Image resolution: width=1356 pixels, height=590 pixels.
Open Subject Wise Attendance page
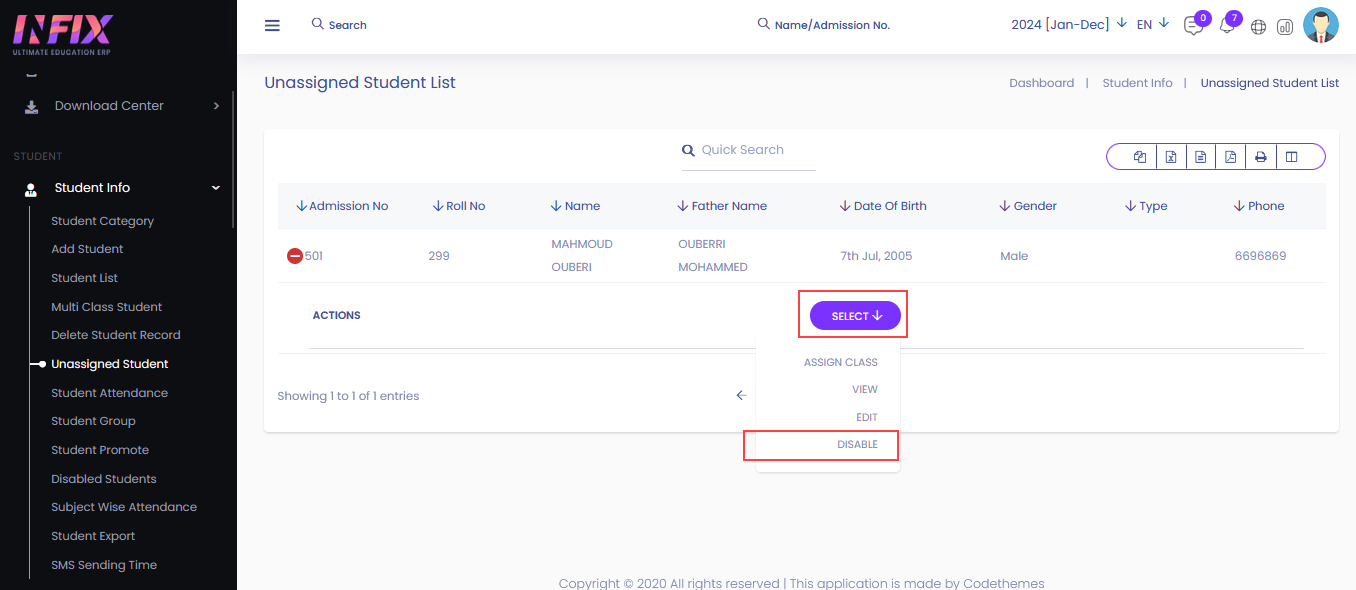click(x=124, y=507)
